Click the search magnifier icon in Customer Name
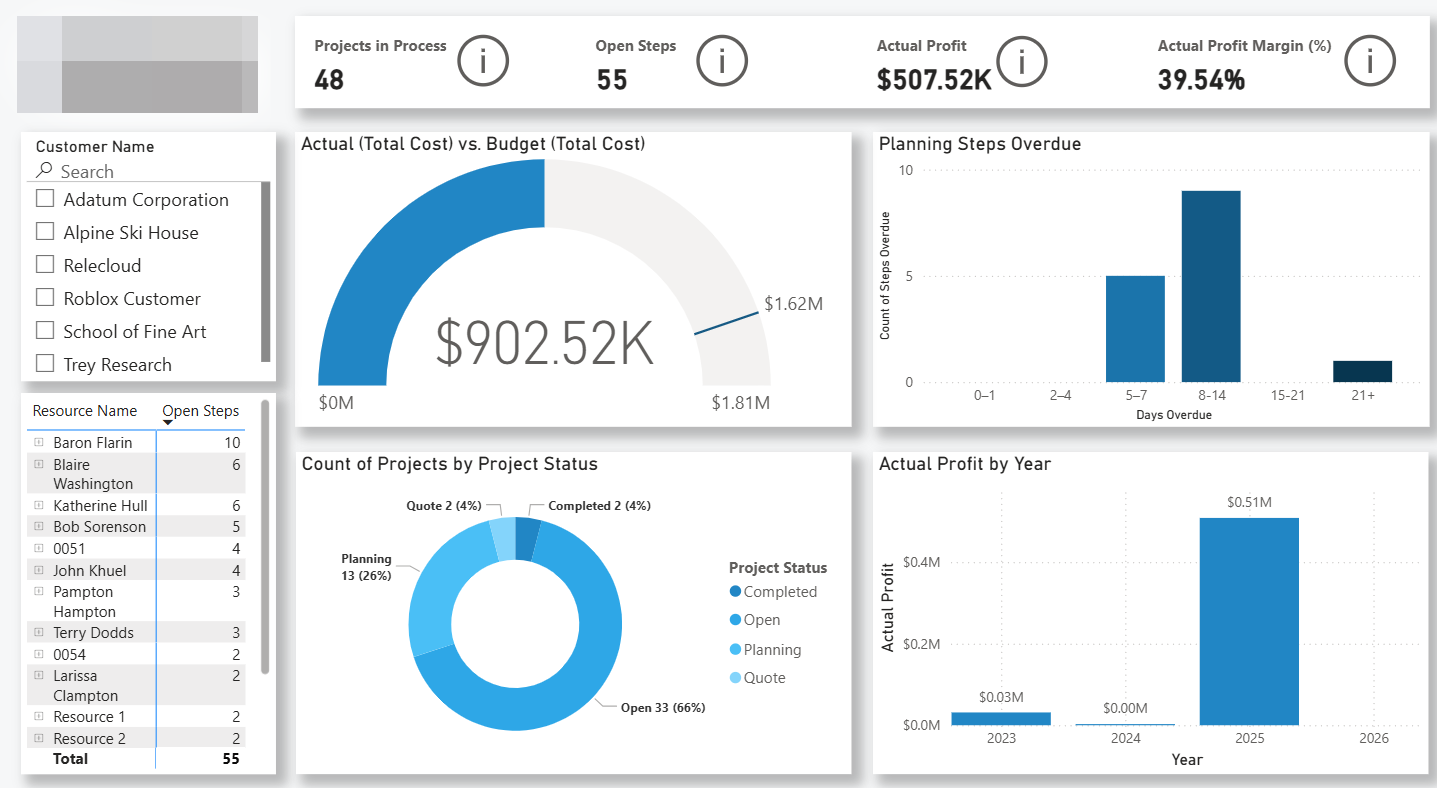 (44, 171)
